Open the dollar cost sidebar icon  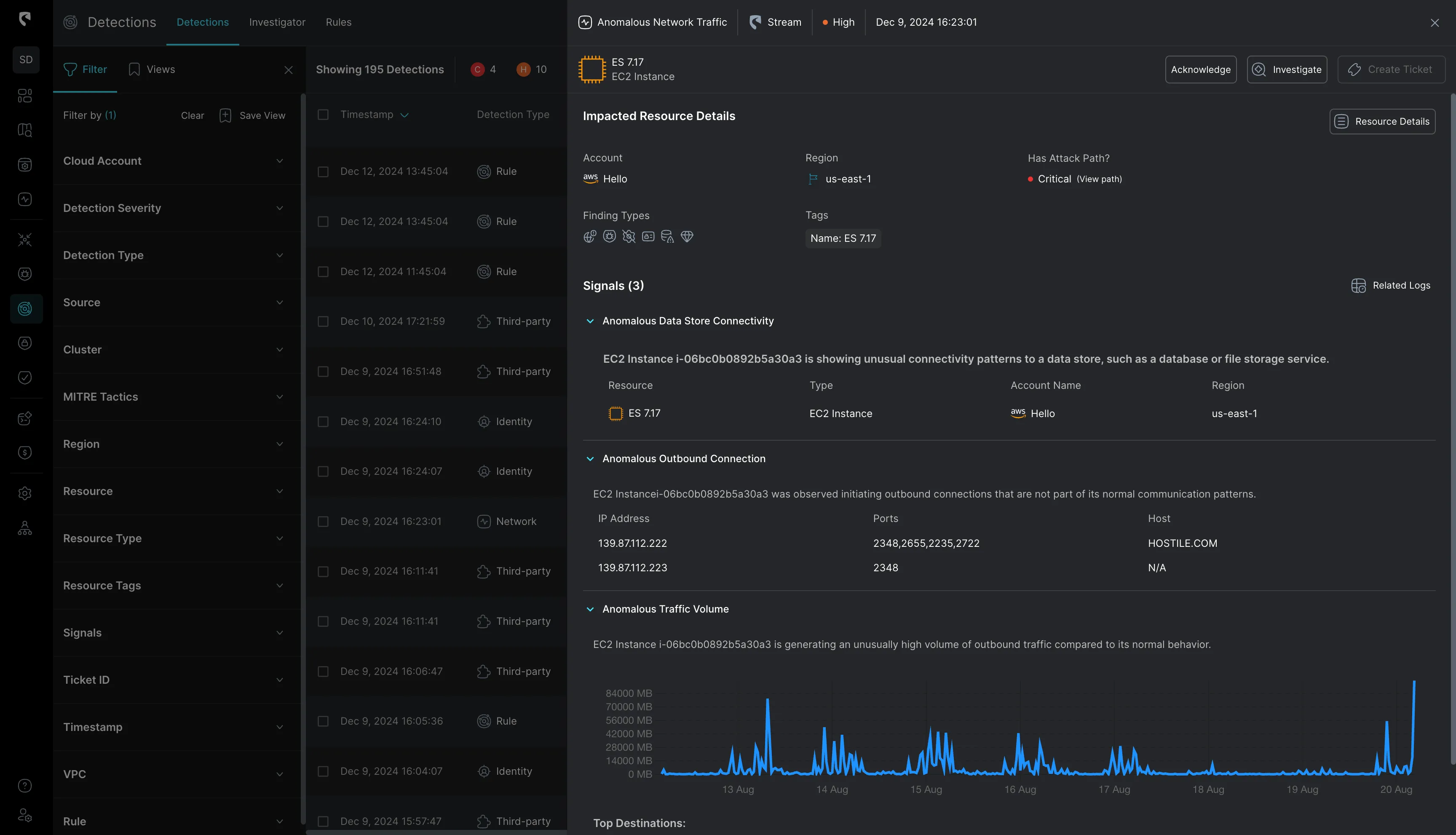click(x=25, y=453)
